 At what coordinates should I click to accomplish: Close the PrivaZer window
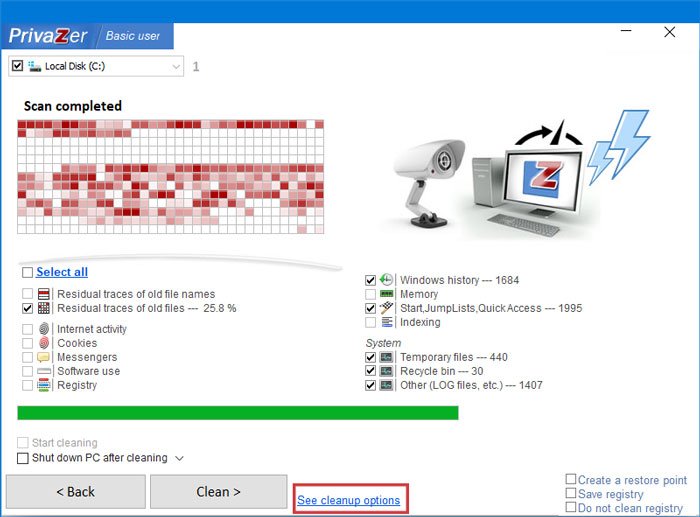pos(669,32)
